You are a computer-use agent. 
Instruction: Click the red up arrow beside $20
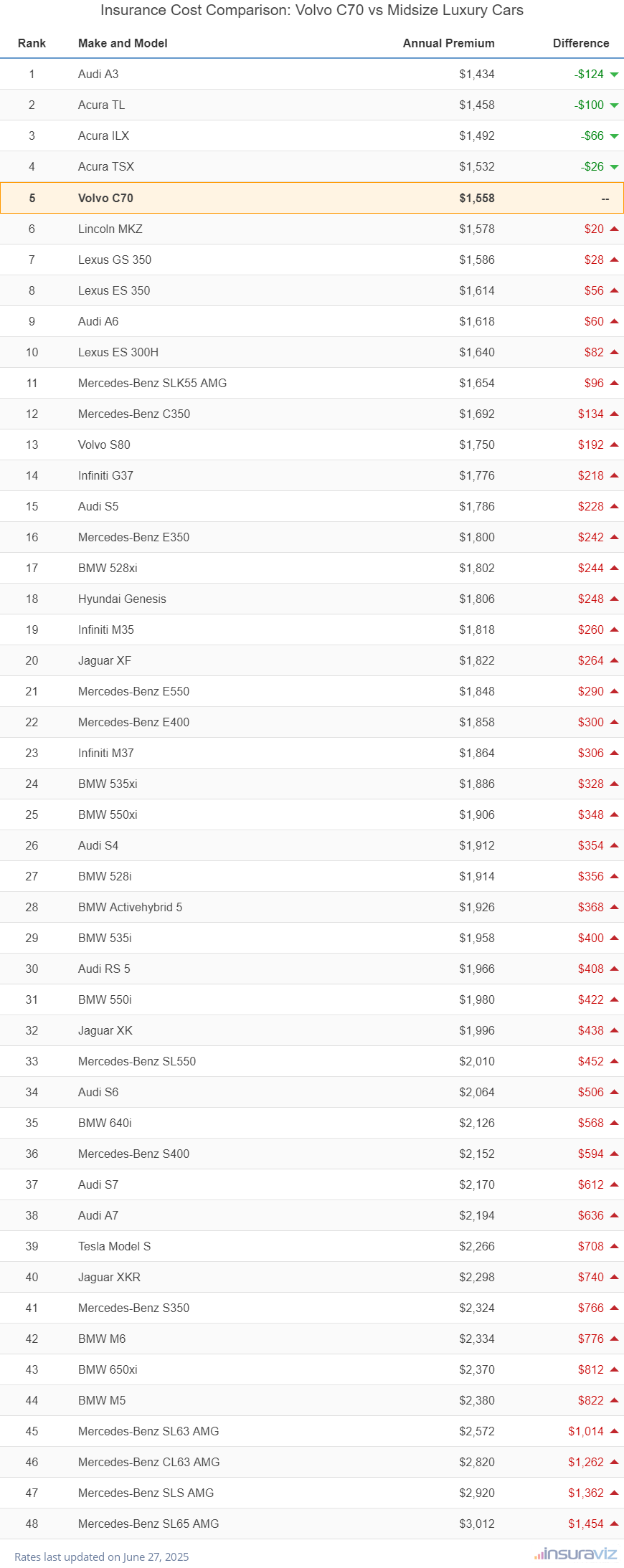tap(614, 229)
